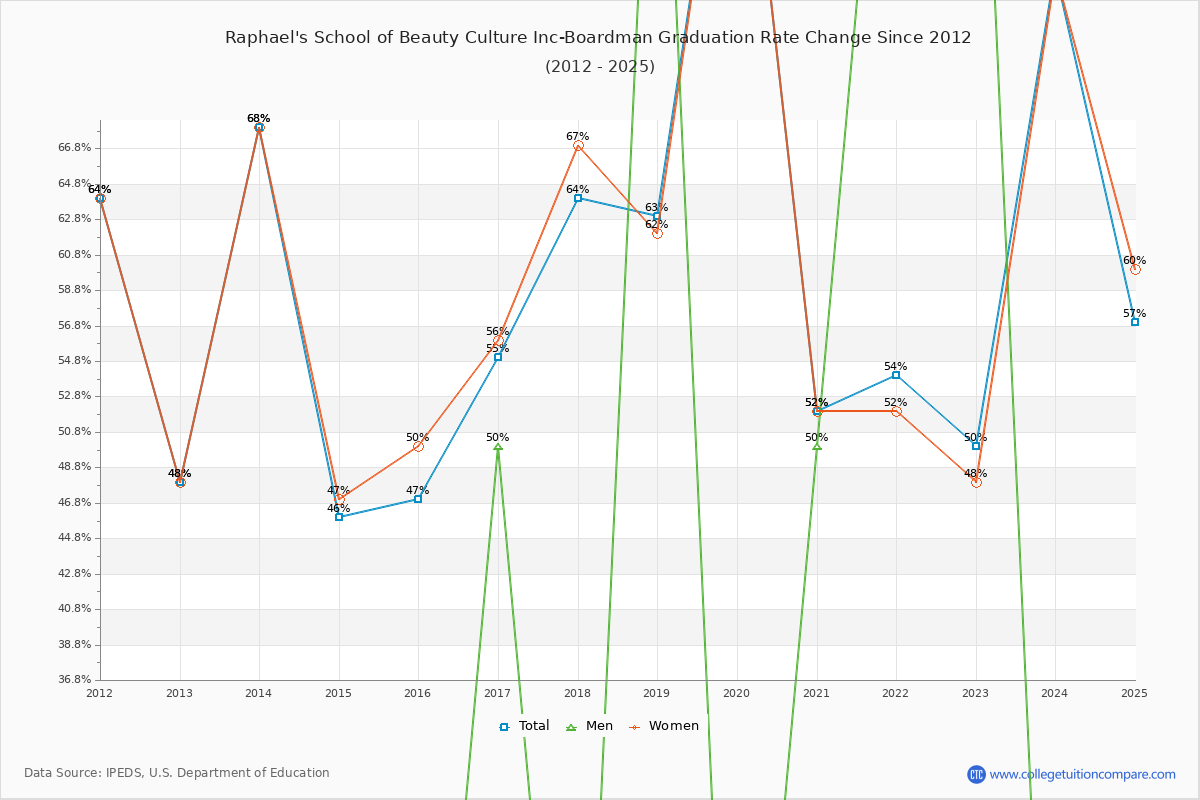Click the 2020 x-axis label
This screenshot has height=800, width=1200.
[737, 693]
